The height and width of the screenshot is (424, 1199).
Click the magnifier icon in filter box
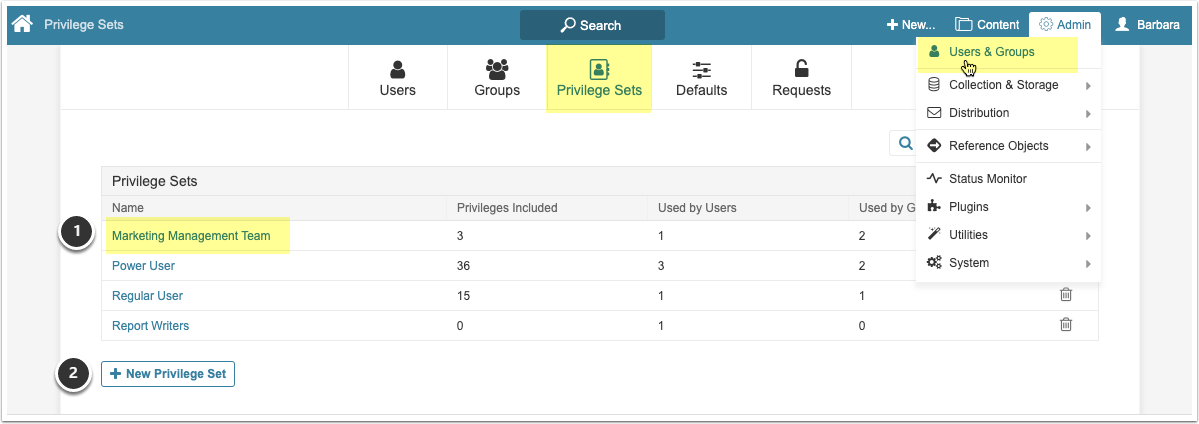[x=904, y=144]
